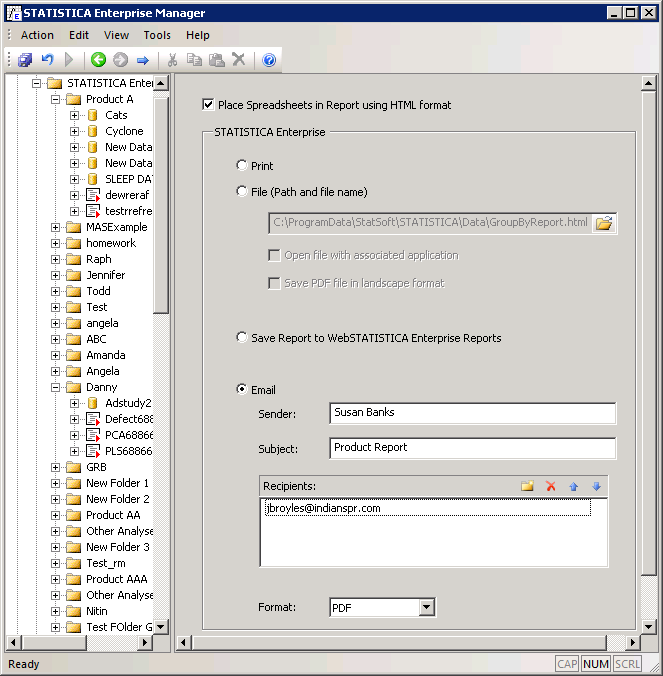Open the Action menu
The height and width of the screenshot is (676, 663).
pyautogui.click(x=38, y=35)
